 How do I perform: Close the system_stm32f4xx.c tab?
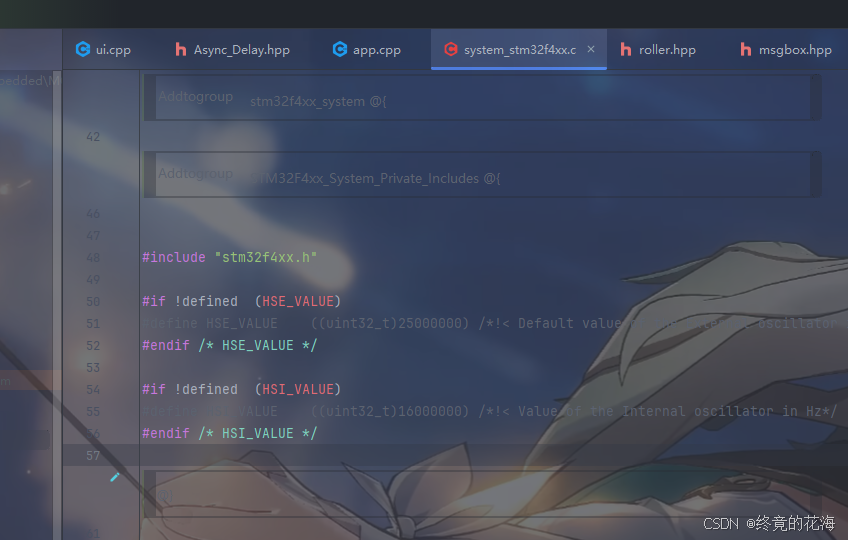[591, 49]
